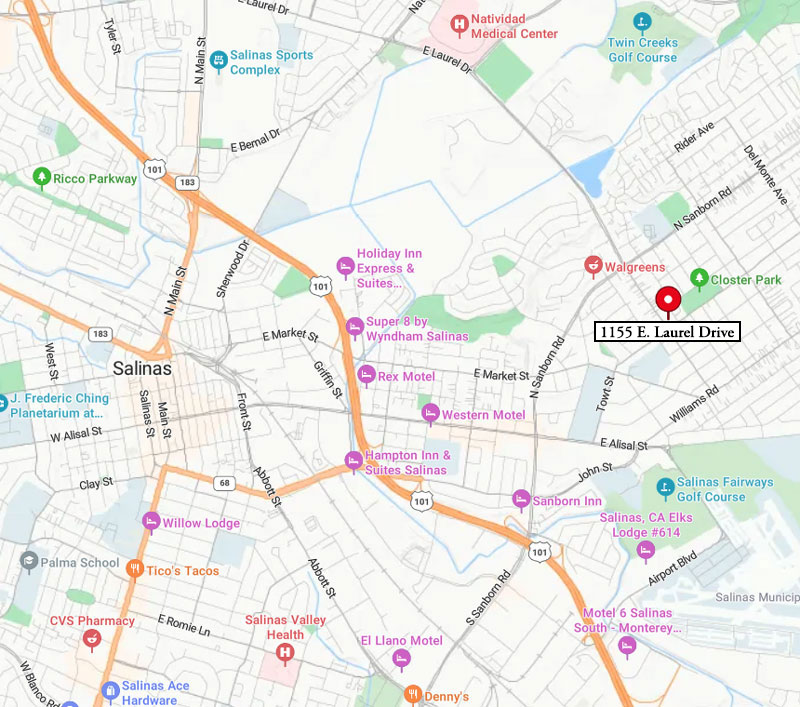Click the Holiday Inn Express hotel icon
This screenshot has height=707, width=800.
[x=345, y=266]
